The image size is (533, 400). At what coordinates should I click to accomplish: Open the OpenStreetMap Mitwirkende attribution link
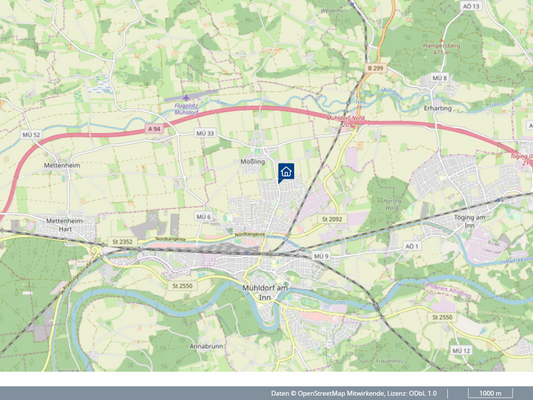341,393
